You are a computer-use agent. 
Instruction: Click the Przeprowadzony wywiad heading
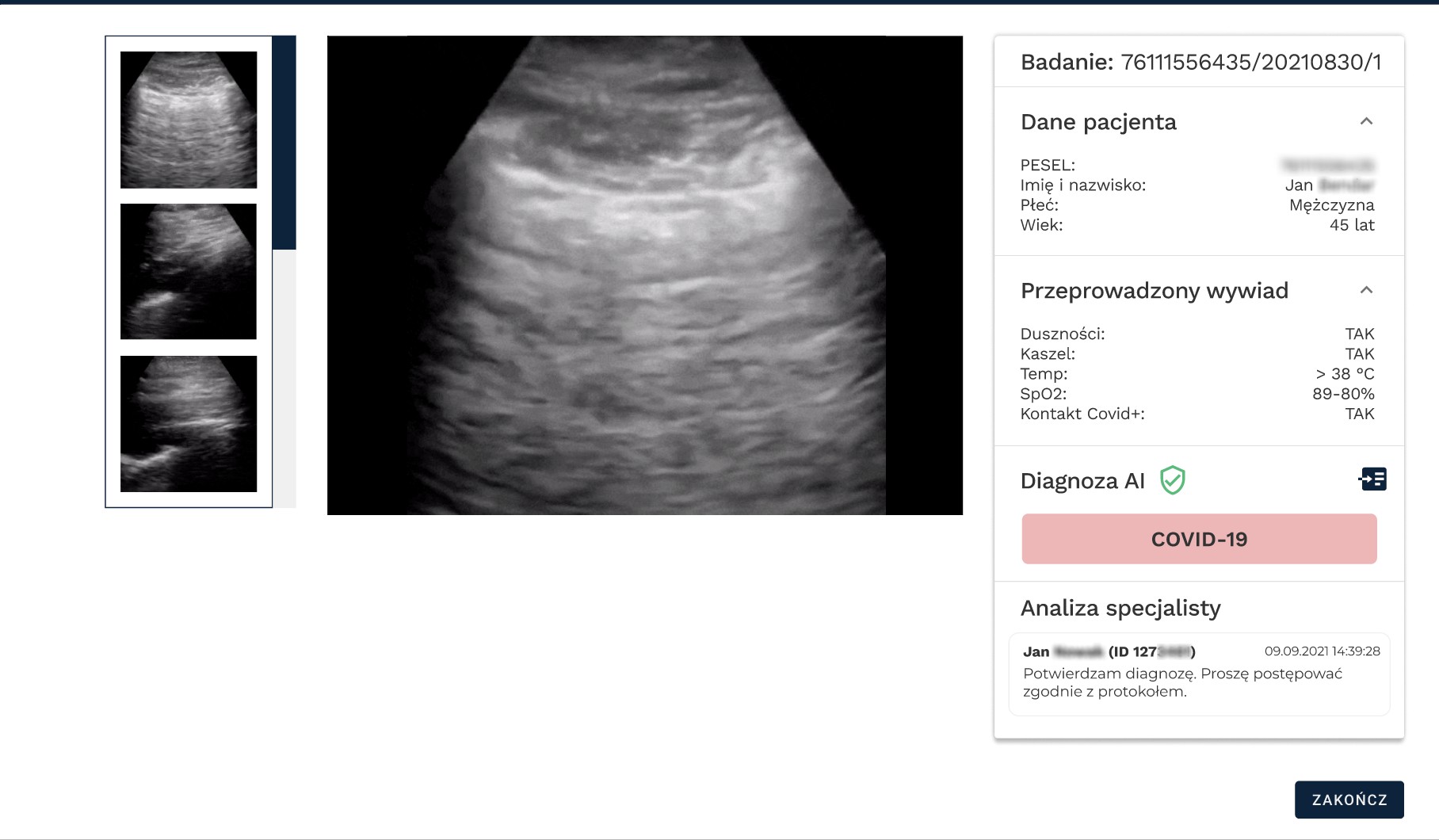coord(1155,291)
